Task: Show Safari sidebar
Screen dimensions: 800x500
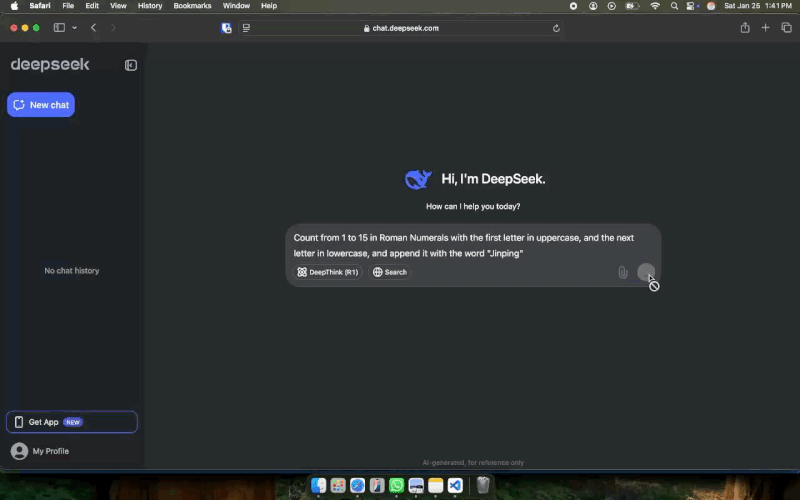Action: point(59,28)
